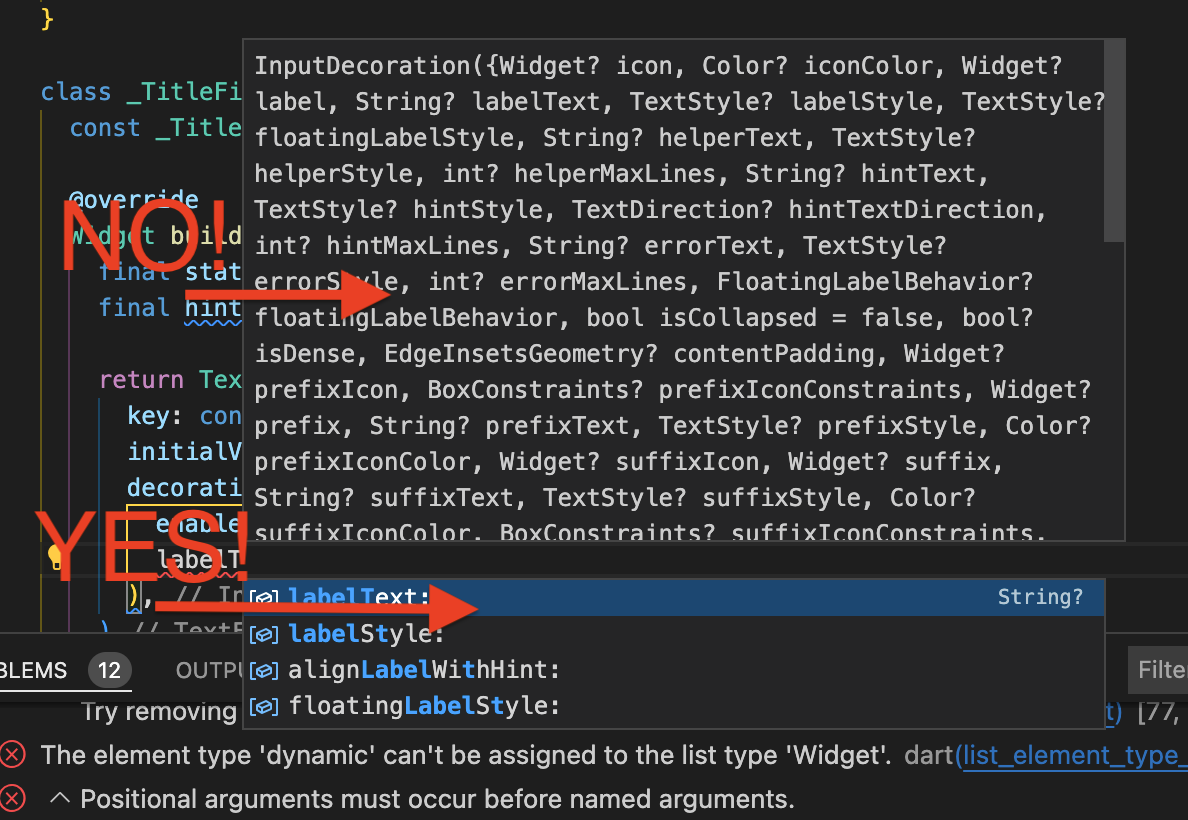This screenshot has width=1188, height=820.
Task: Click the lightbulb quick-fix icon in the gutter
Action: [x=55, y=558]
